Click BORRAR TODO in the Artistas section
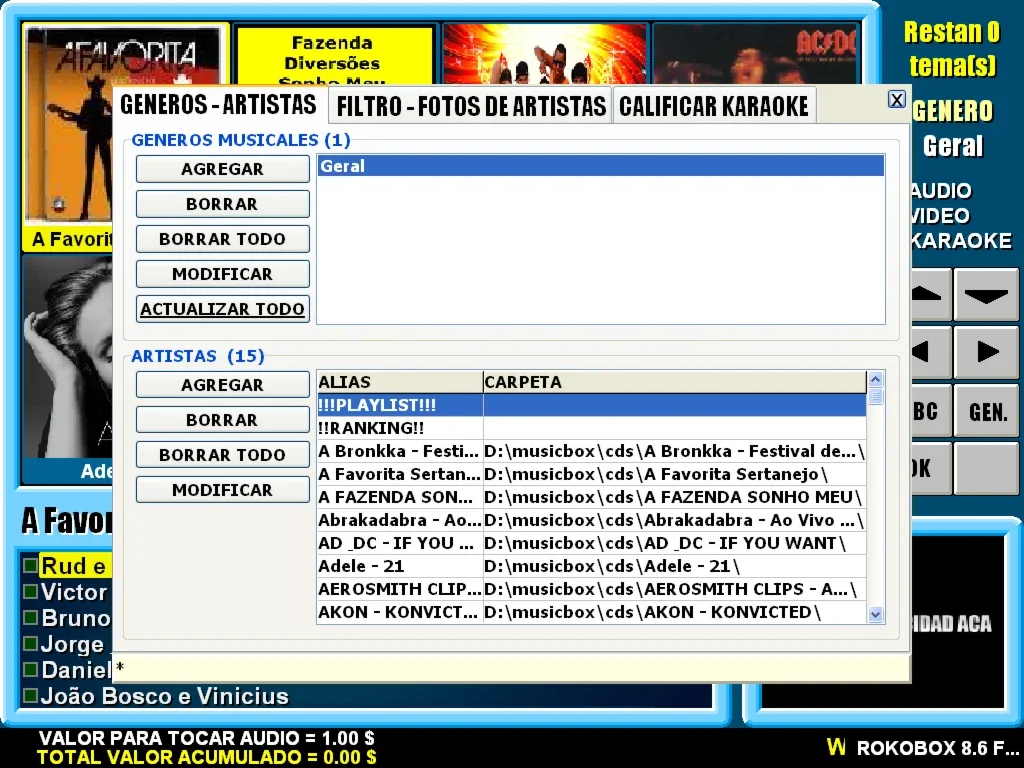The image size is (1024, 768). click(223, 455)
